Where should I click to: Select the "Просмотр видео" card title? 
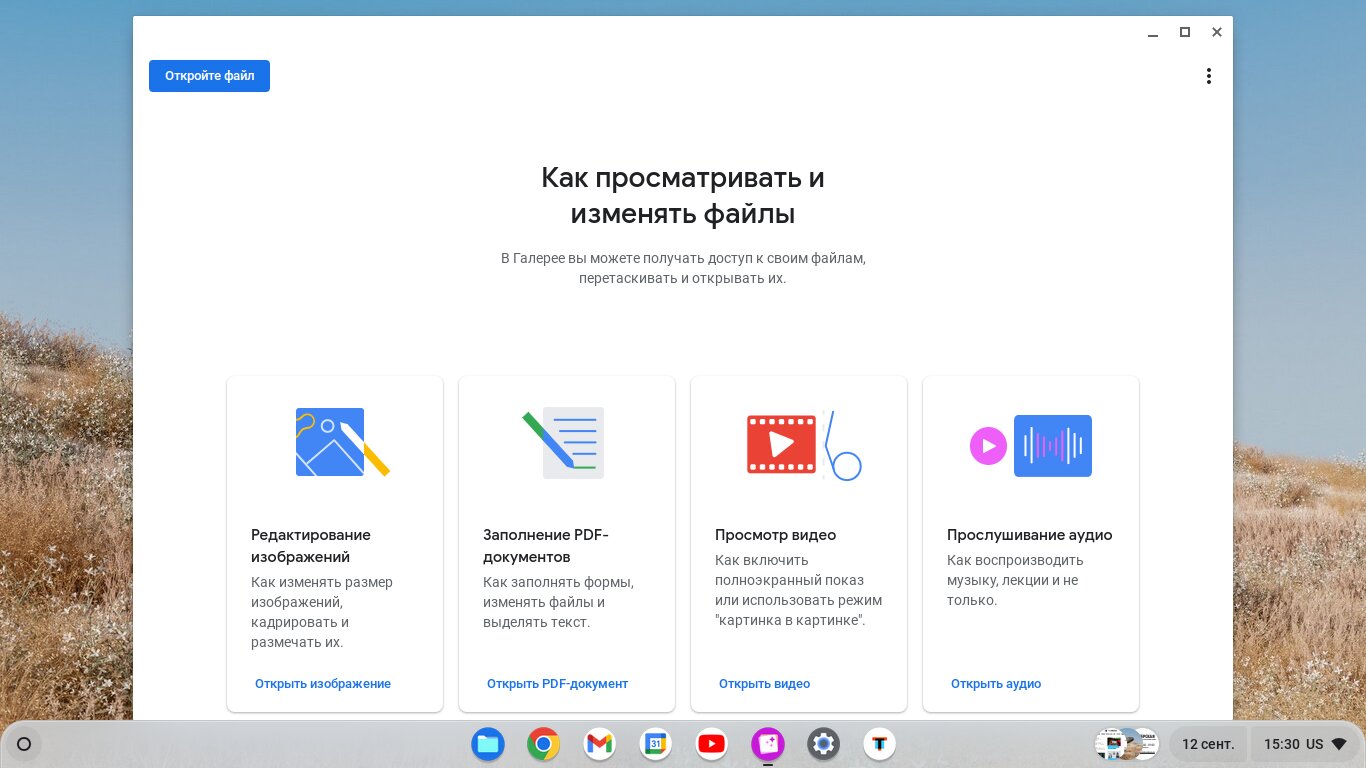point(775,535)
